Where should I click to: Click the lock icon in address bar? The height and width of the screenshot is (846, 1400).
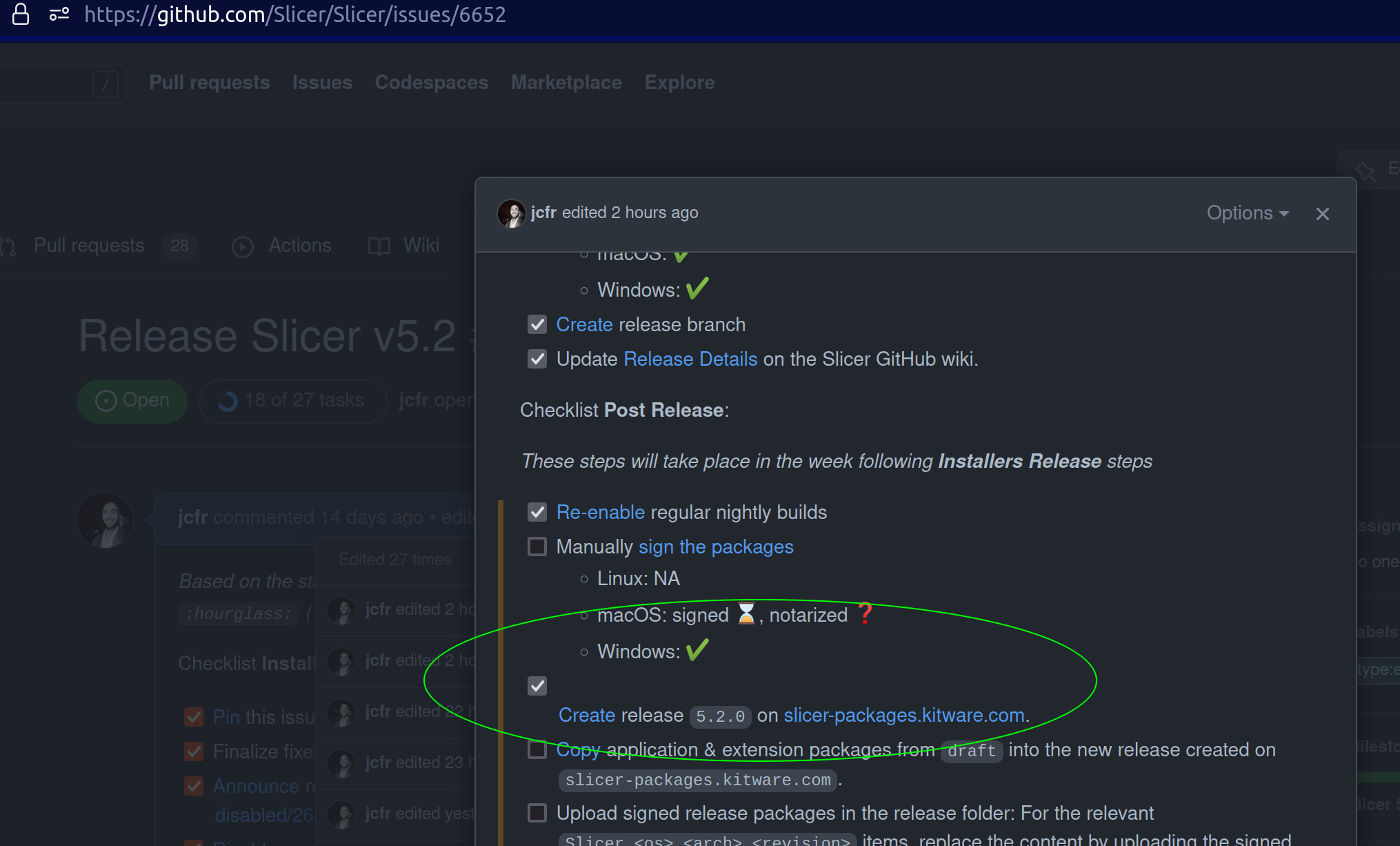pyautogui.click(x=21, y=14)
